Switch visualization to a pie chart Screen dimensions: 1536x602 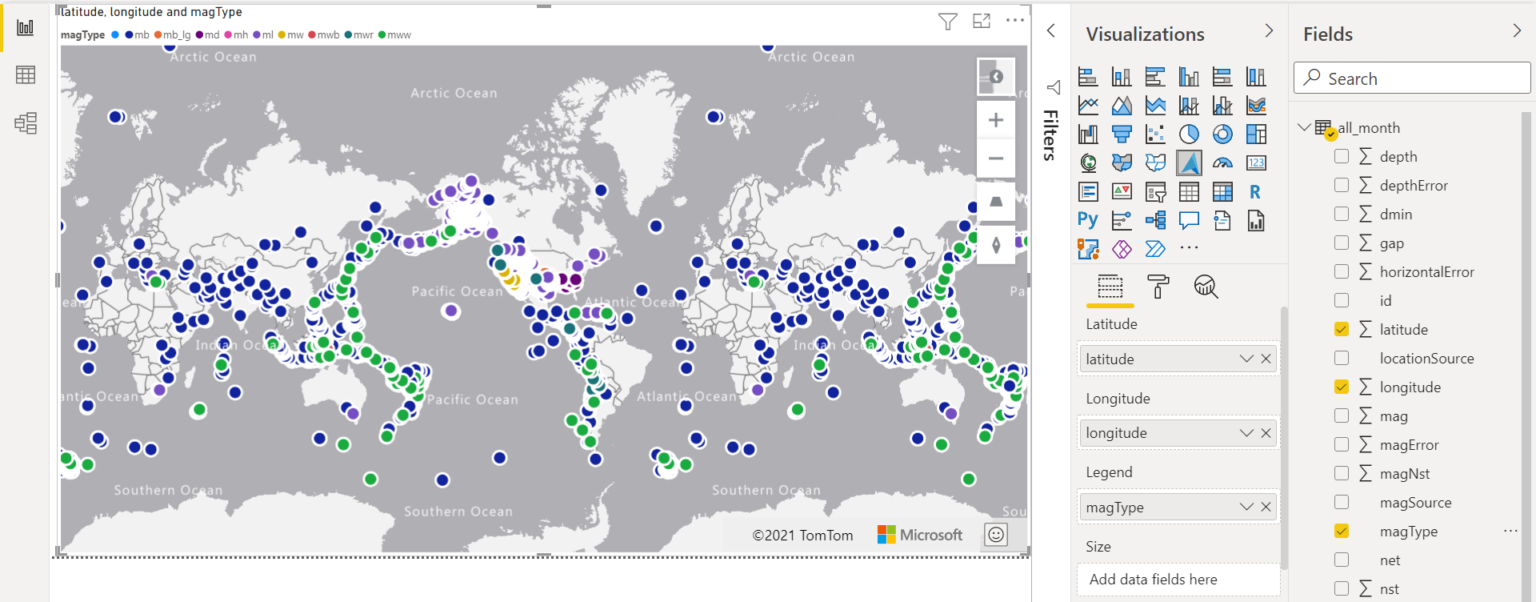[x=1188, y=133]
